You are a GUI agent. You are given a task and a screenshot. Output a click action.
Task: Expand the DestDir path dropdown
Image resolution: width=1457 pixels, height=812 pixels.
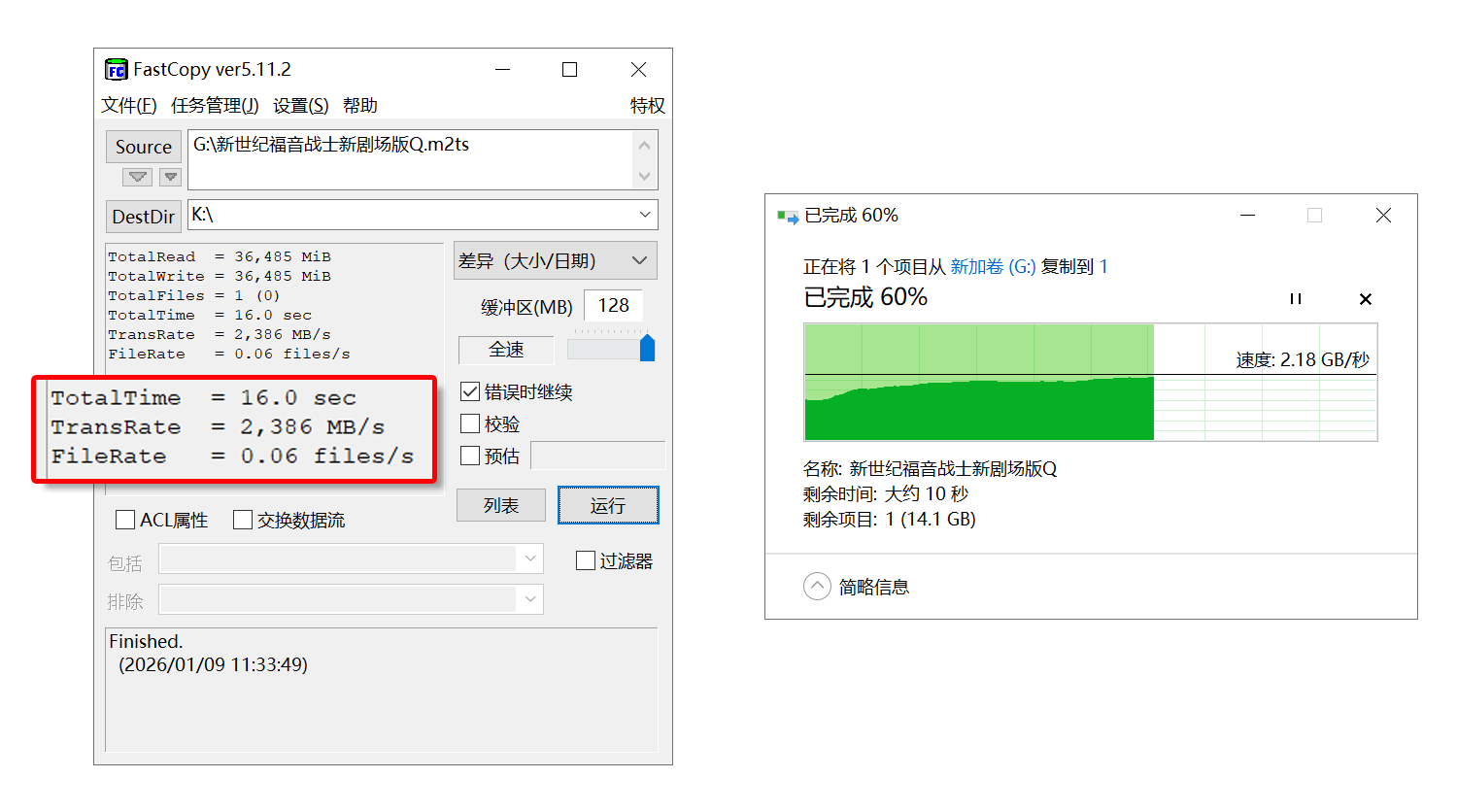click(645, 215)
